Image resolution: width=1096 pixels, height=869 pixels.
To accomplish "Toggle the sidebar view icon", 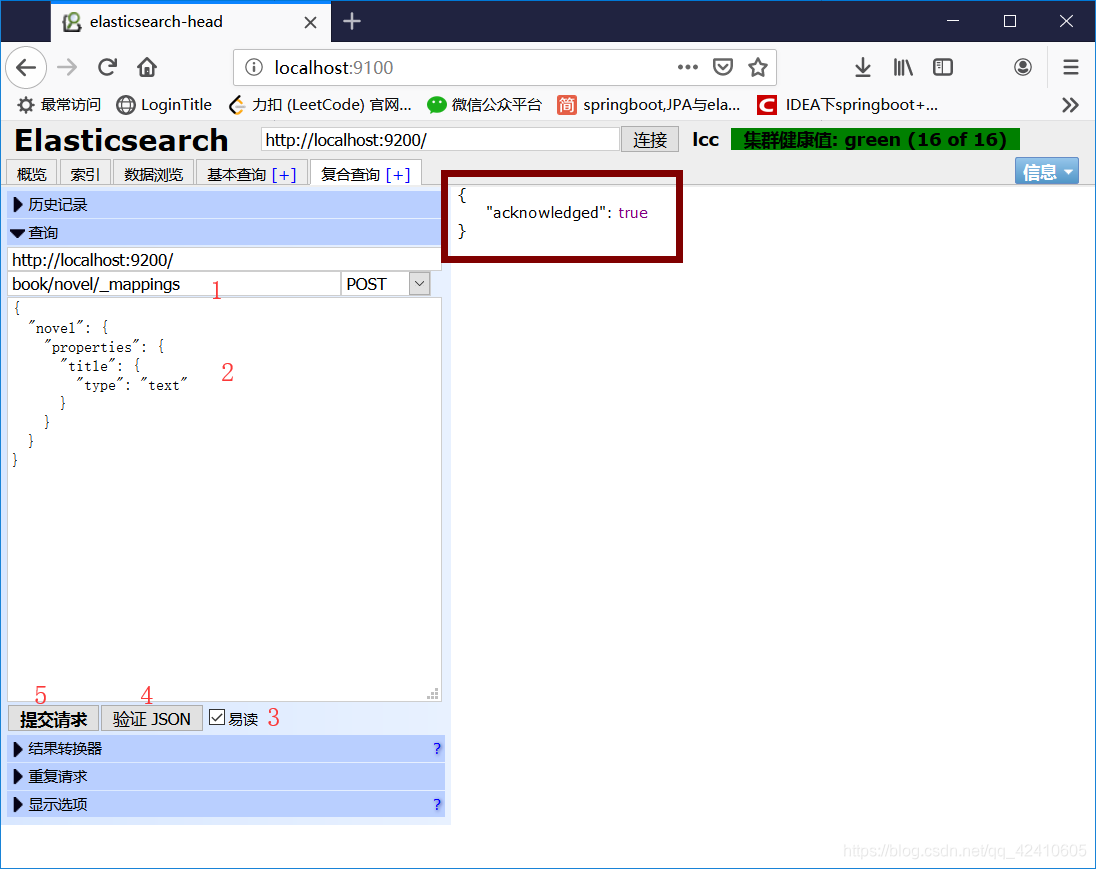I will click(x=942, y=67).
